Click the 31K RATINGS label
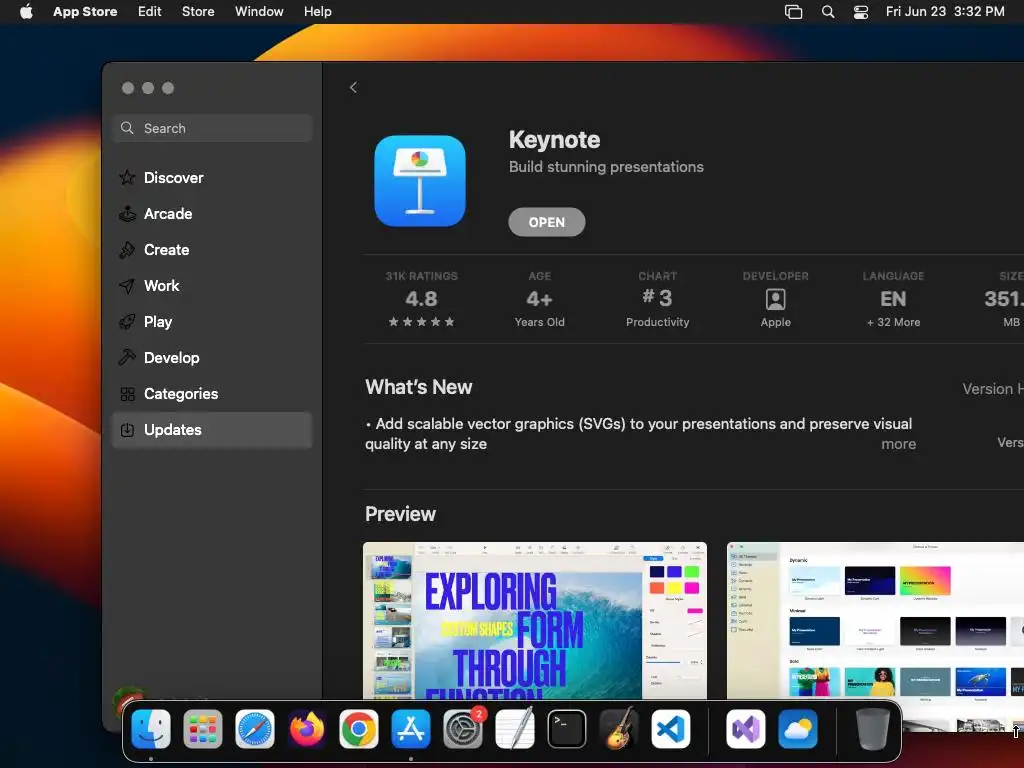The height and width of the screenshot is (768, 1024). pyautogui.click(x=421, y=276)
